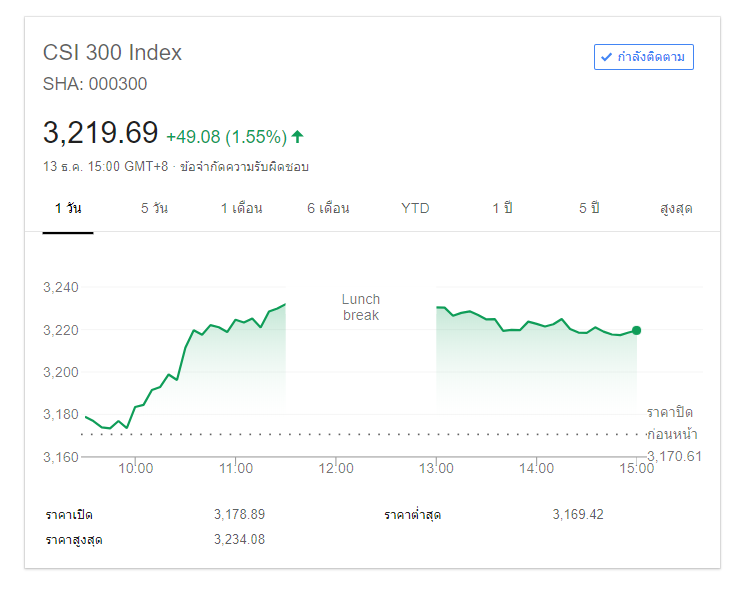
Task: Click the ราคาสูงสุด high price value
Action: coord(239,540)
